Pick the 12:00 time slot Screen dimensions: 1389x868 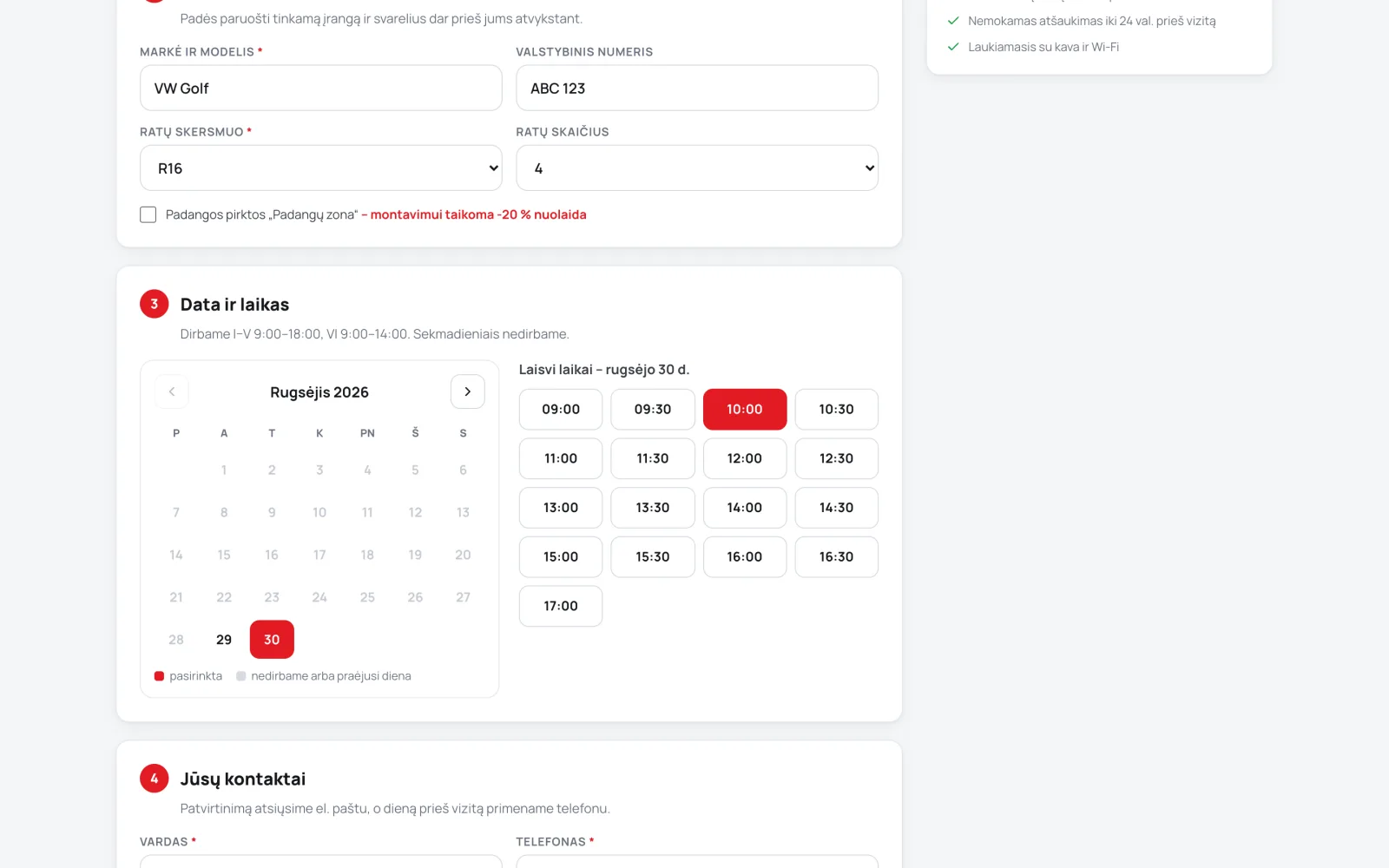(x=745, y=458)
